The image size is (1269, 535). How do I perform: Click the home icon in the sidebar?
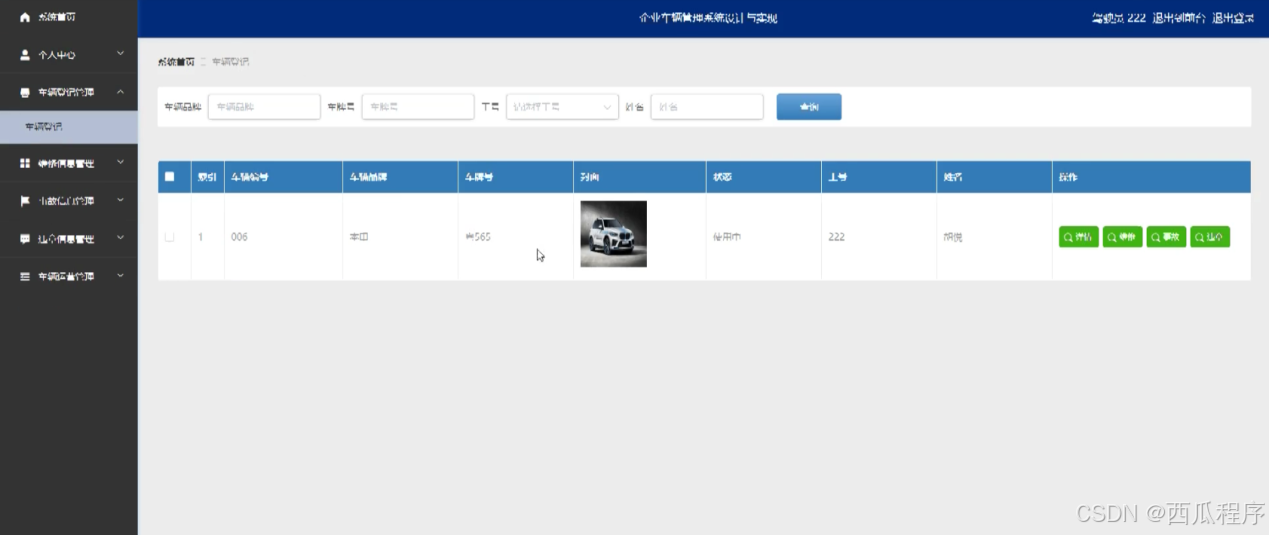(25, 17)
